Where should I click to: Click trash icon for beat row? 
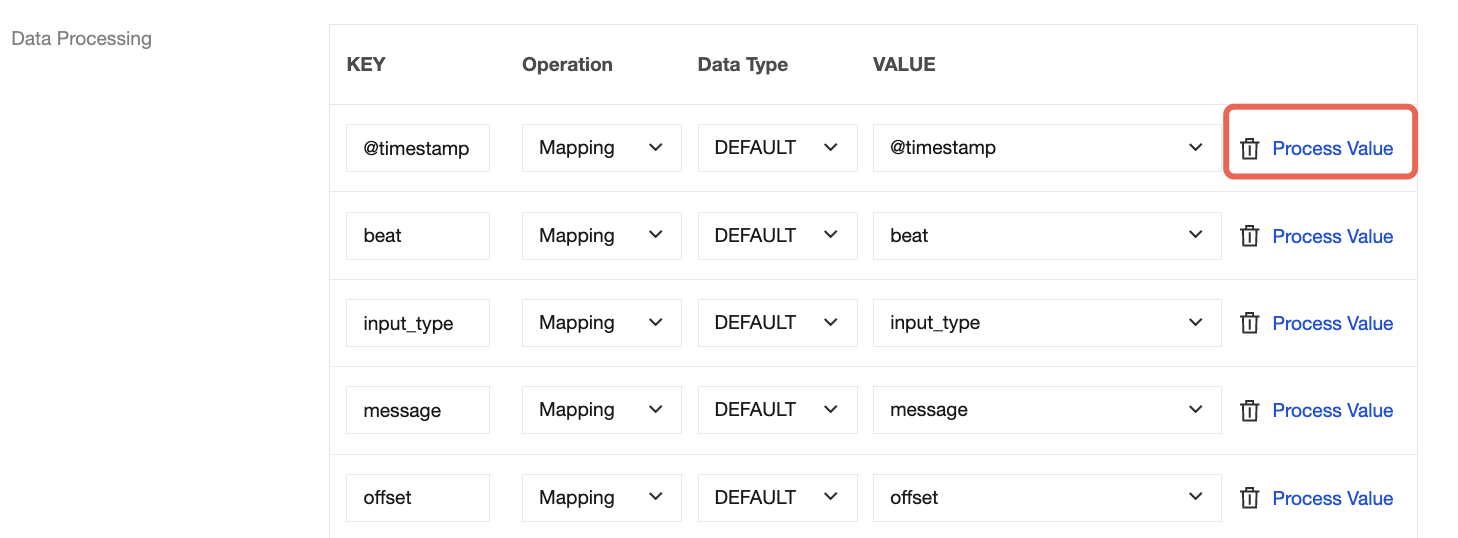[x=1249, y=236]
